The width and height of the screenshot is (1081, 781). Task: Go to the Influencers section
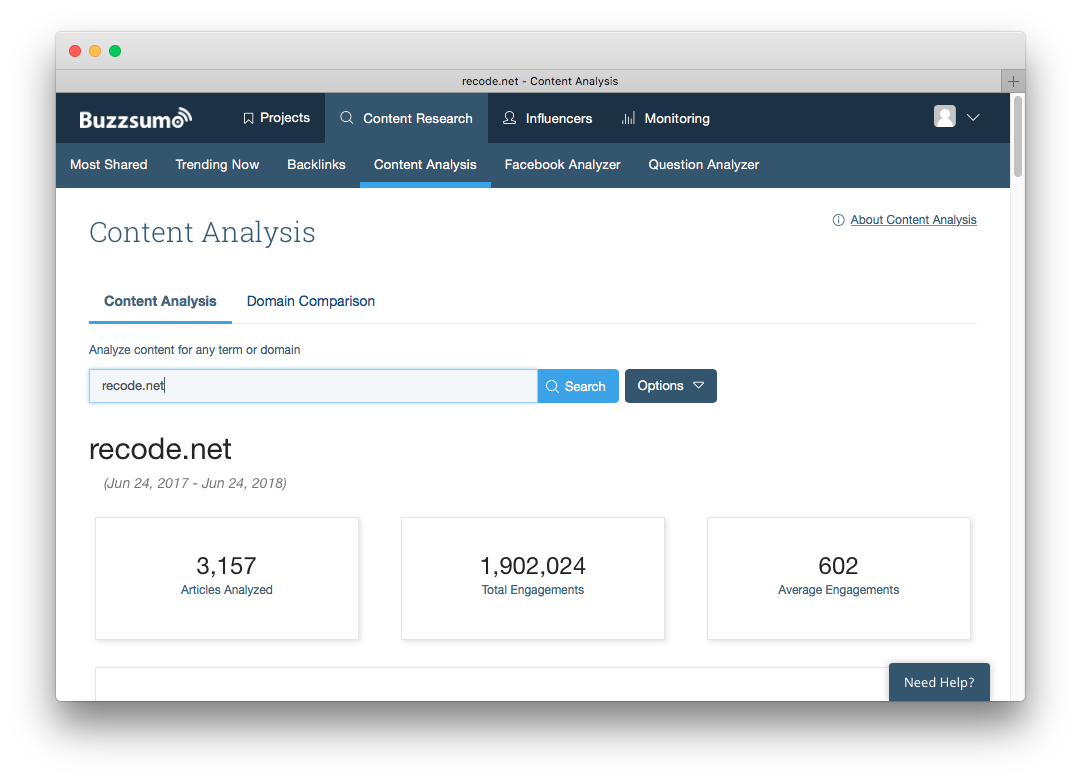547,118
